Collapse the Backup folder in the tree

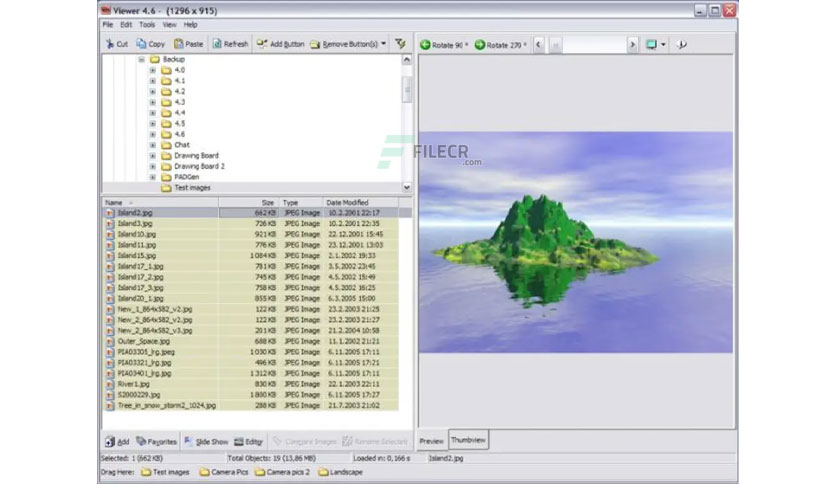(141, 60)
